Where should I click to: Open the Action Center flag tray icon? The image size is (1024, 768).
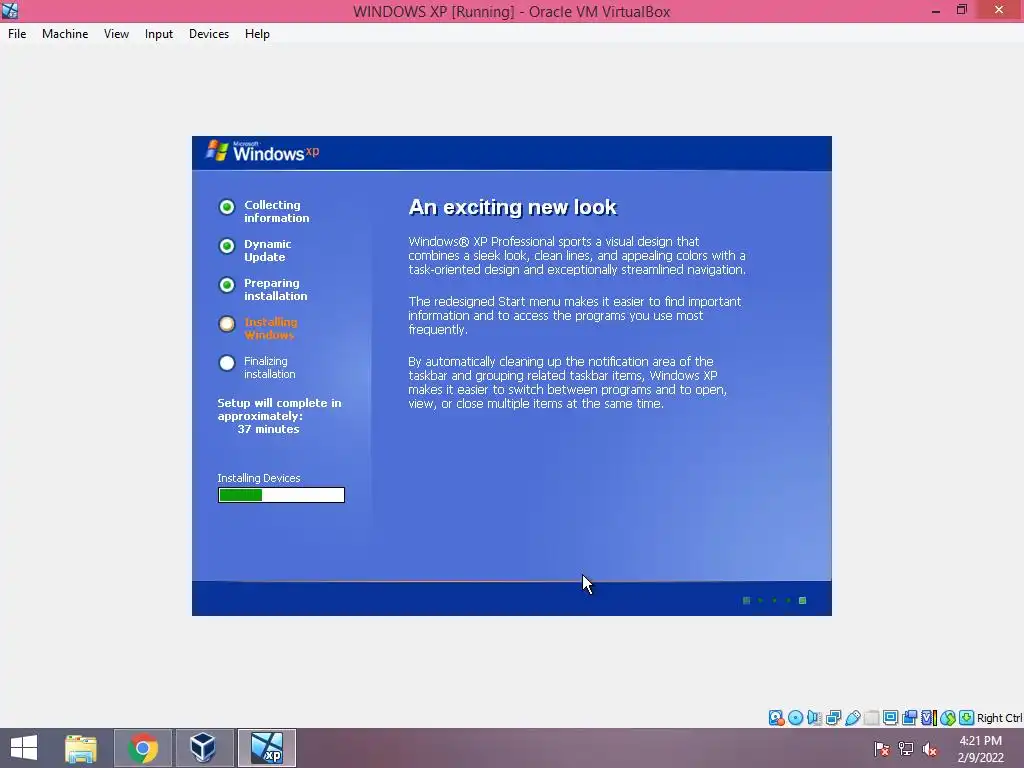point(882,748)
